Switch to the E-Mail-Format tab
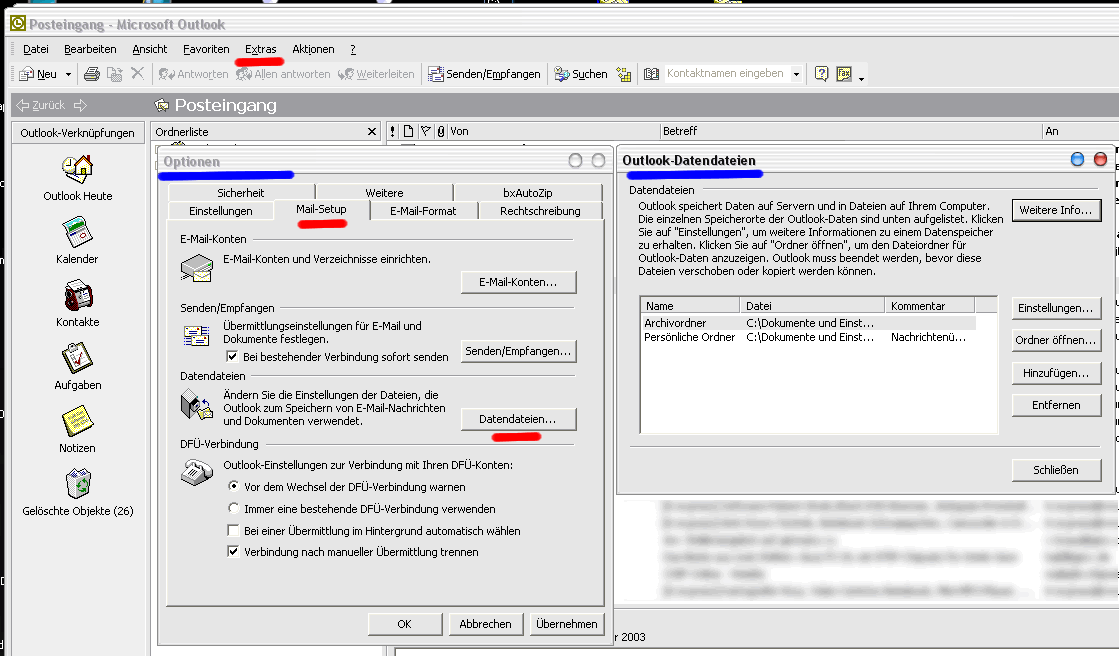Screen dimensions: 1119x656 tap(422, 211)
